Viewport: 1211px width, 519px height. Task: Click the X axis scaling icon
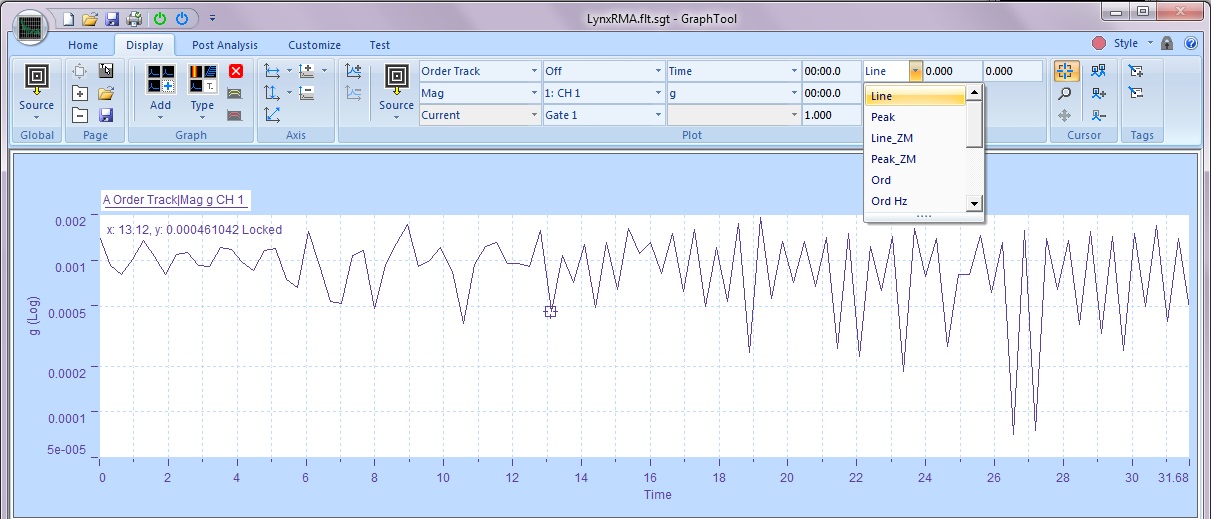pyautogui.click(x=272, y=71)
